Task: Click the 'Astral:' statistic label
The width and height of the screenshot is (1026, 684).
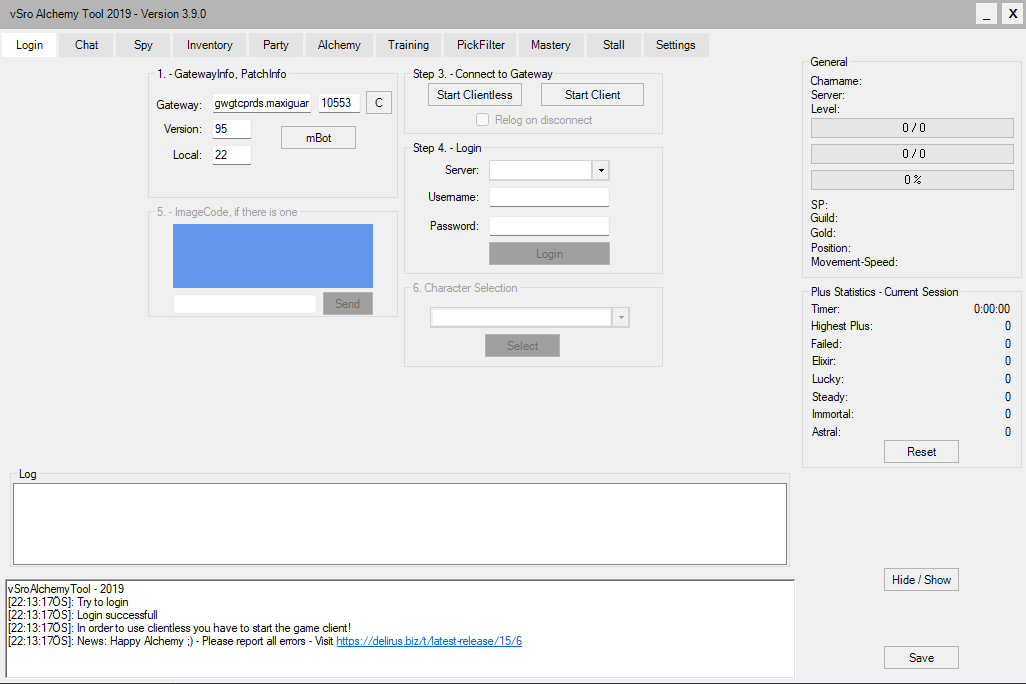Action: 826,432
